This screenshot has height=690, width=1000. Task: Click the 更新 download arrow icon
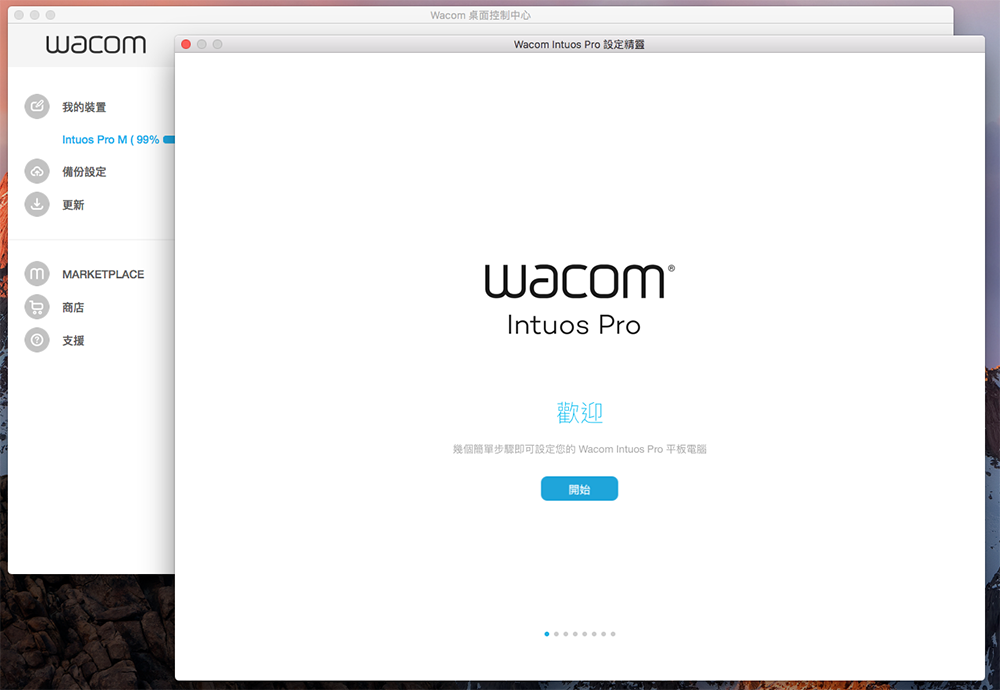pos(37,204)
